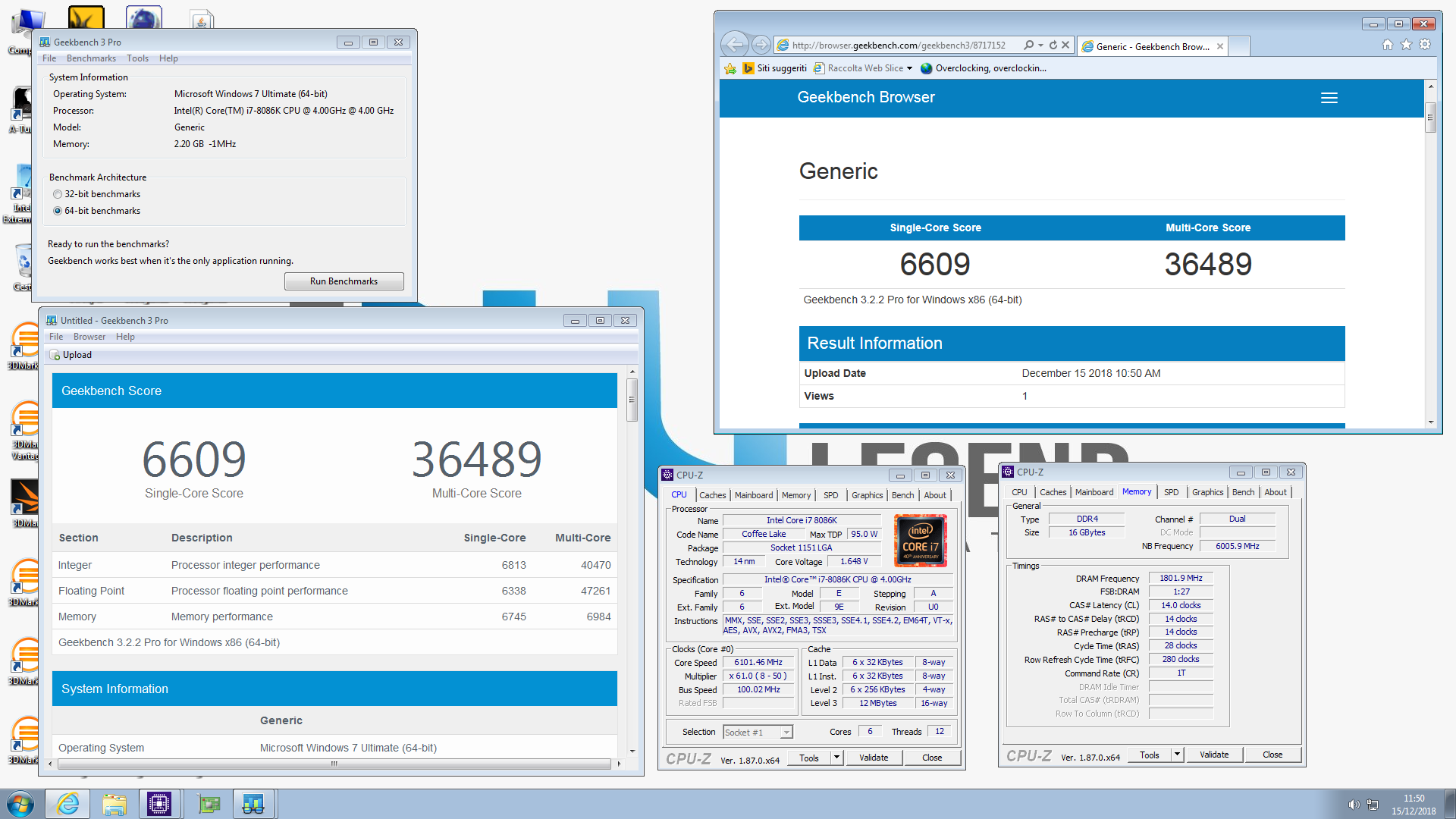
Task: Switch to Graphics tab in left CPU-Z
Action: (867, 495)
